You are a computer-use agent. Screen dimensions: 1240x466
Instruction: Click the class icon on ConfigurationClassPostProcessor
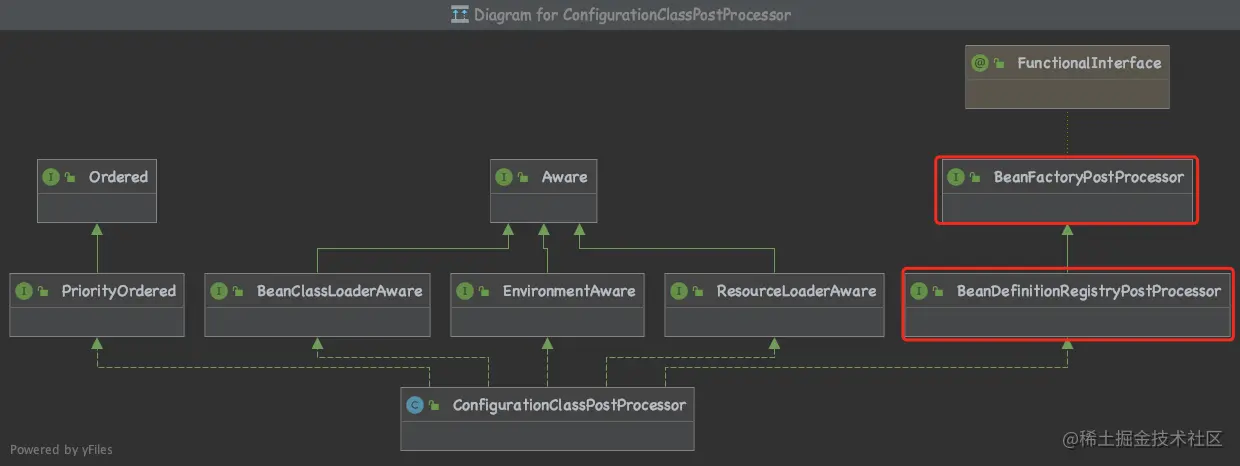[415, 405]
